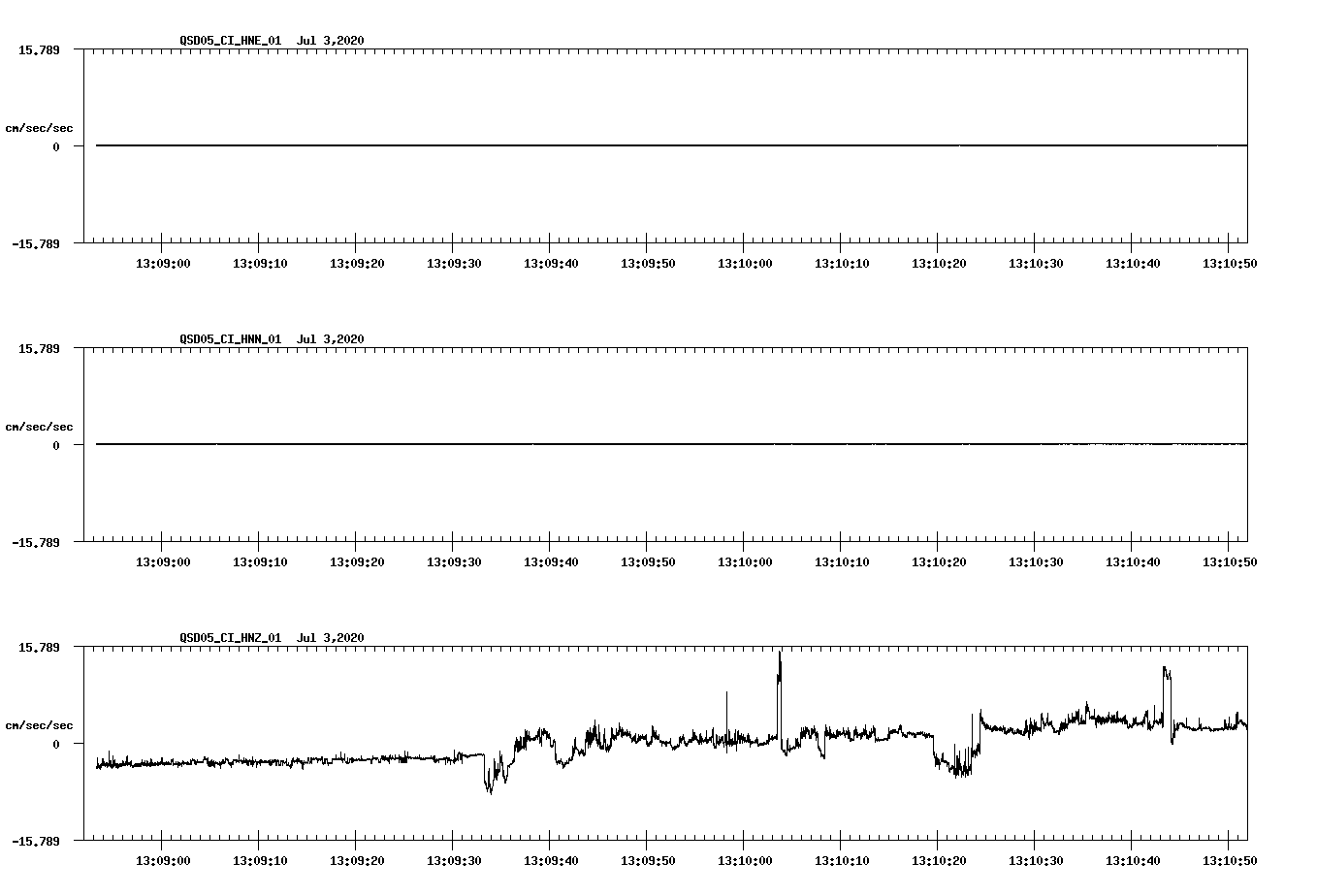Click the HNN plot date Jul 3,2020
The width and height of the screenshot is (1317, 896).
click(331, 338)
